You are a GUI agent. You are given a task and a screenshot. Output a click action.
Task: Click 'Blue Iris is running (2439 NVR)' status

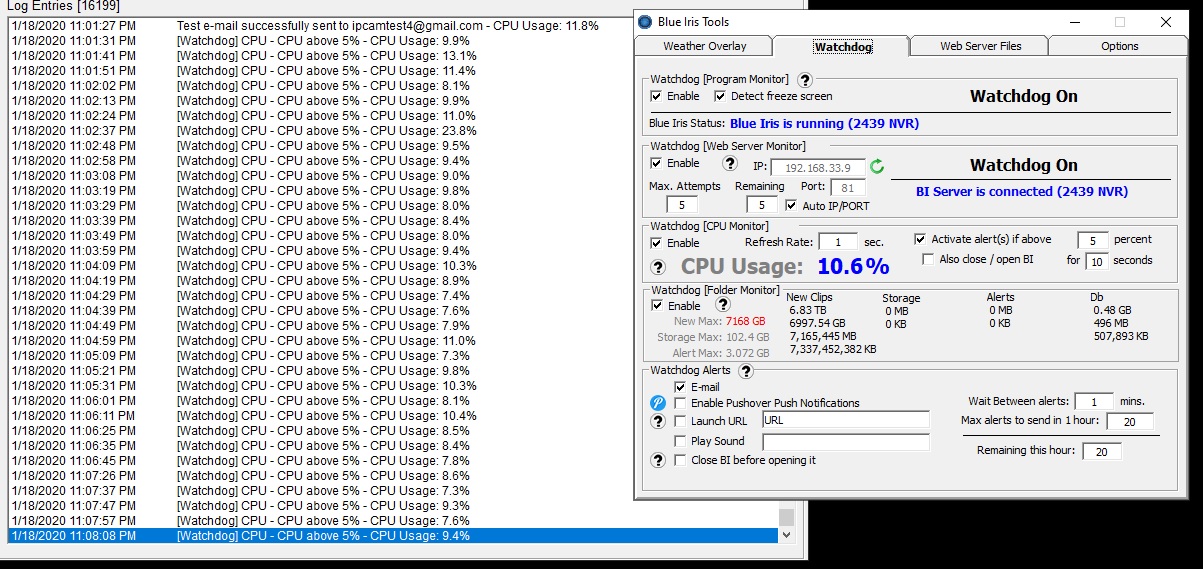(x=824, y=124)
